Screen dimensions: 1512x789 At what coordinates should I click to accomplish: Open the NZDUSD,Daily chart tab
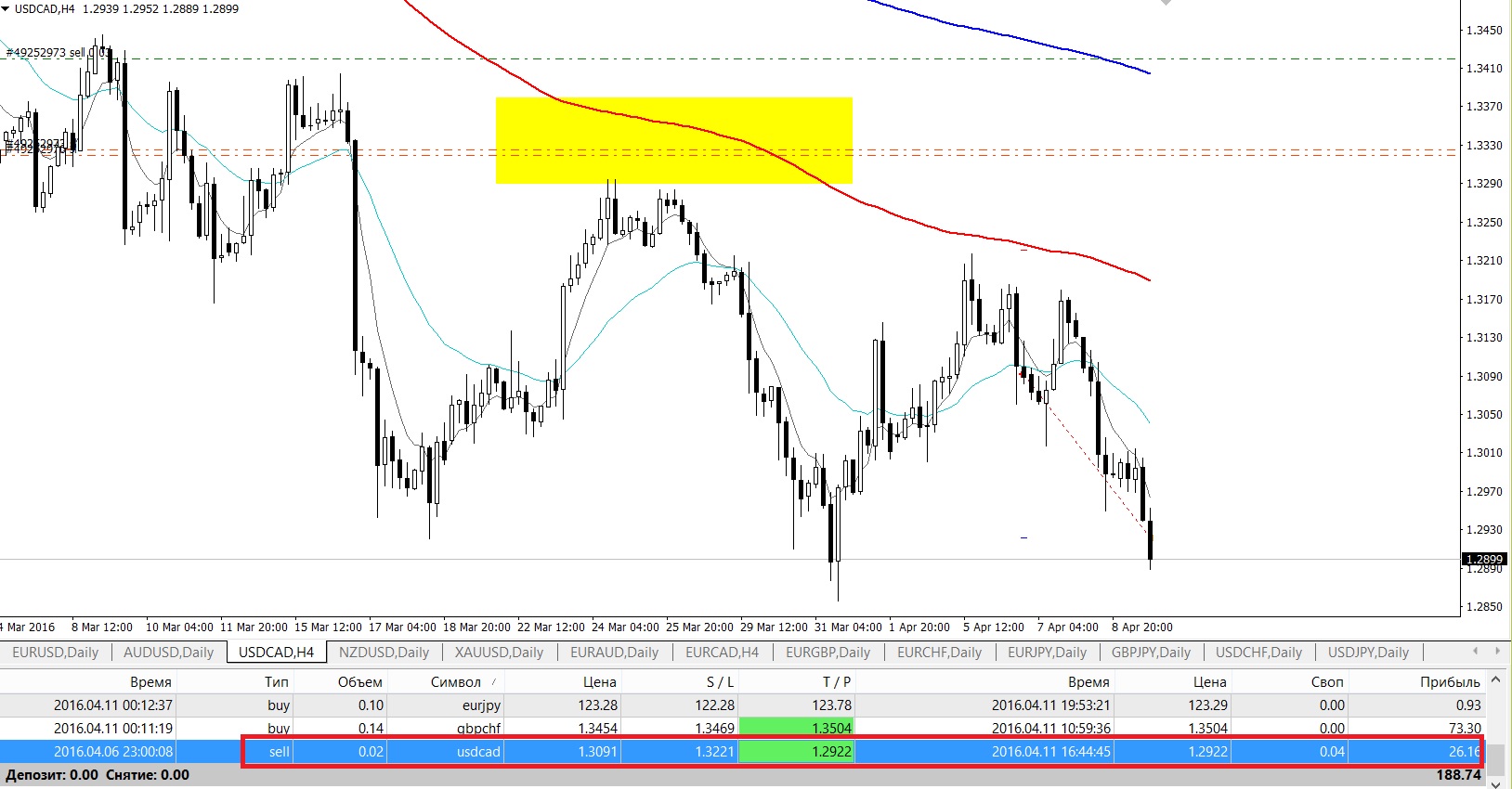(384, 653)
